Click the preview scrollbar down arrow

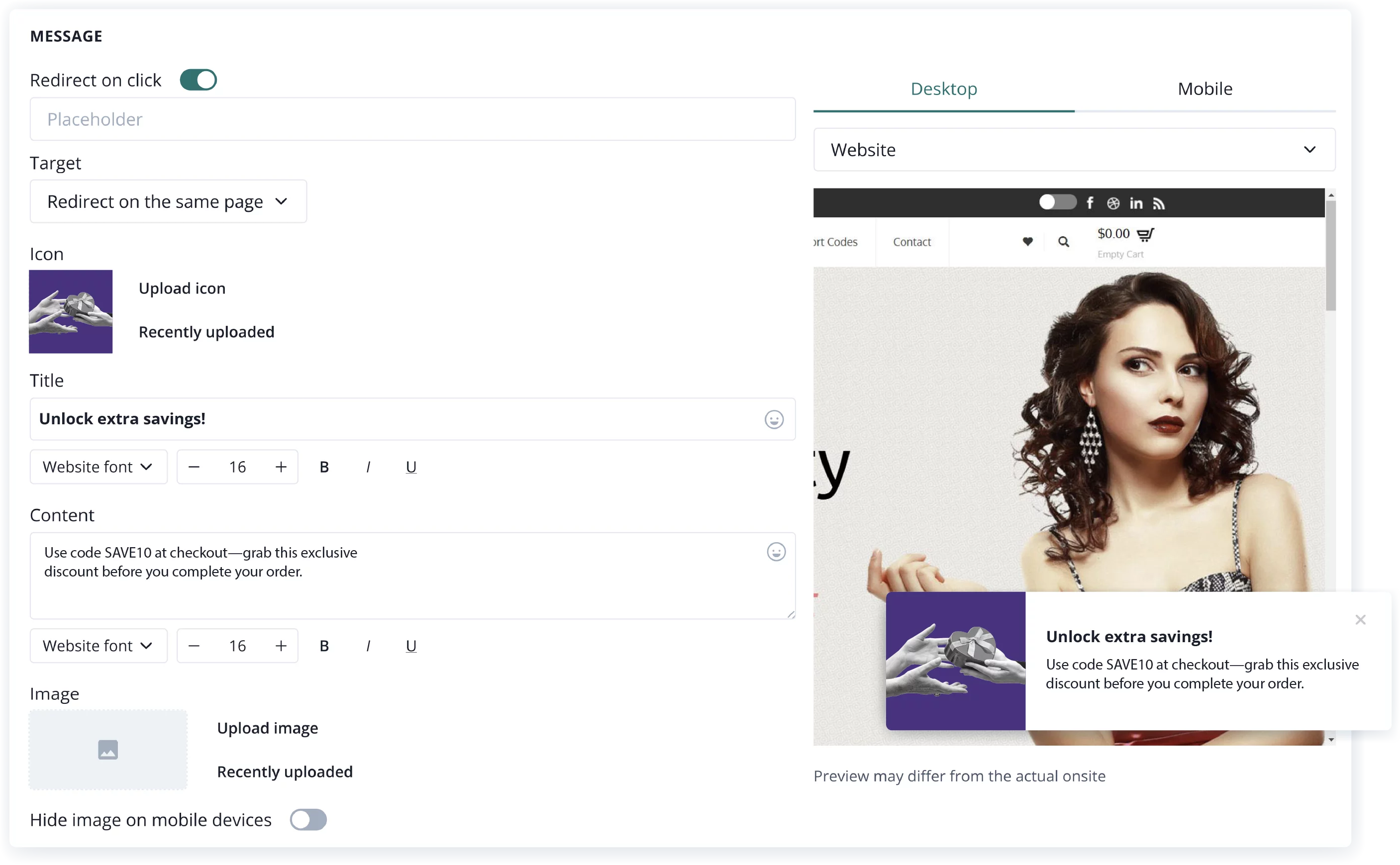pyautogui.click(x=1331, y=740)
